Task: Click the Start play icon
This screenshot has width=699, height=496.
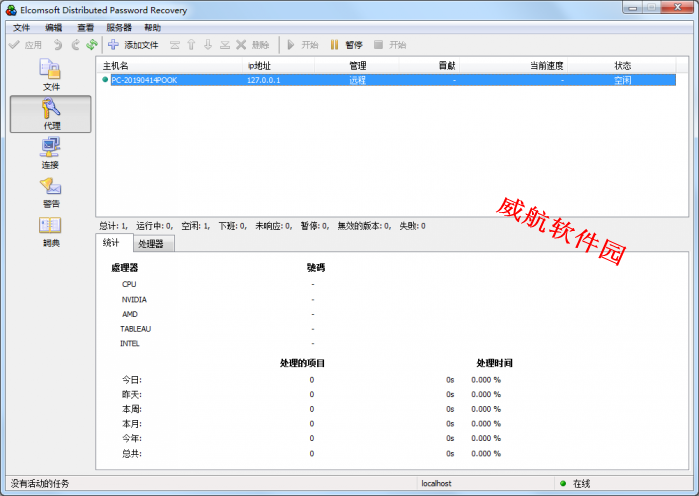Action: tap(291, 45)
